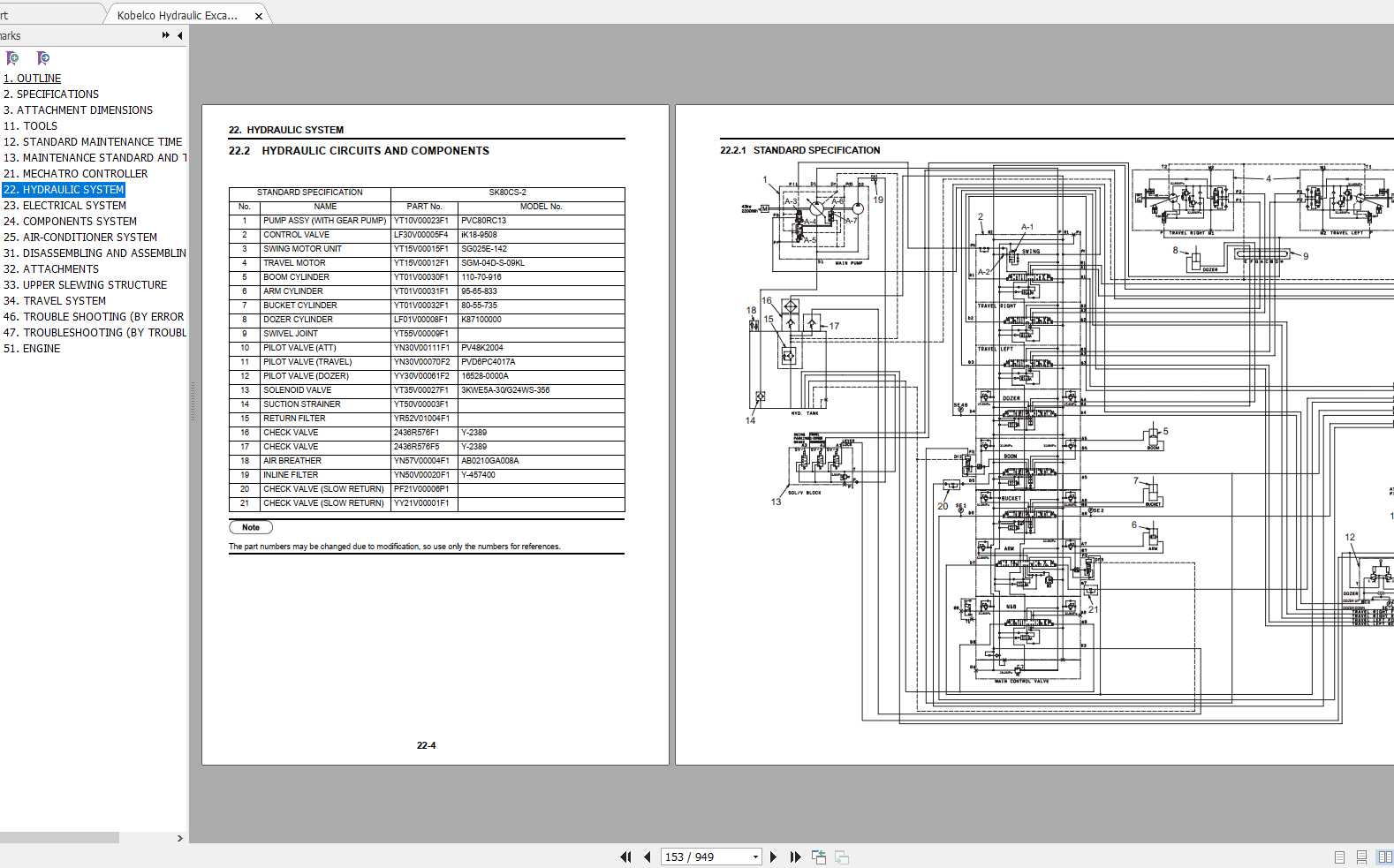
Task: Open bookmark 2. SPECIFICATIONS
Action: [51, 94]
